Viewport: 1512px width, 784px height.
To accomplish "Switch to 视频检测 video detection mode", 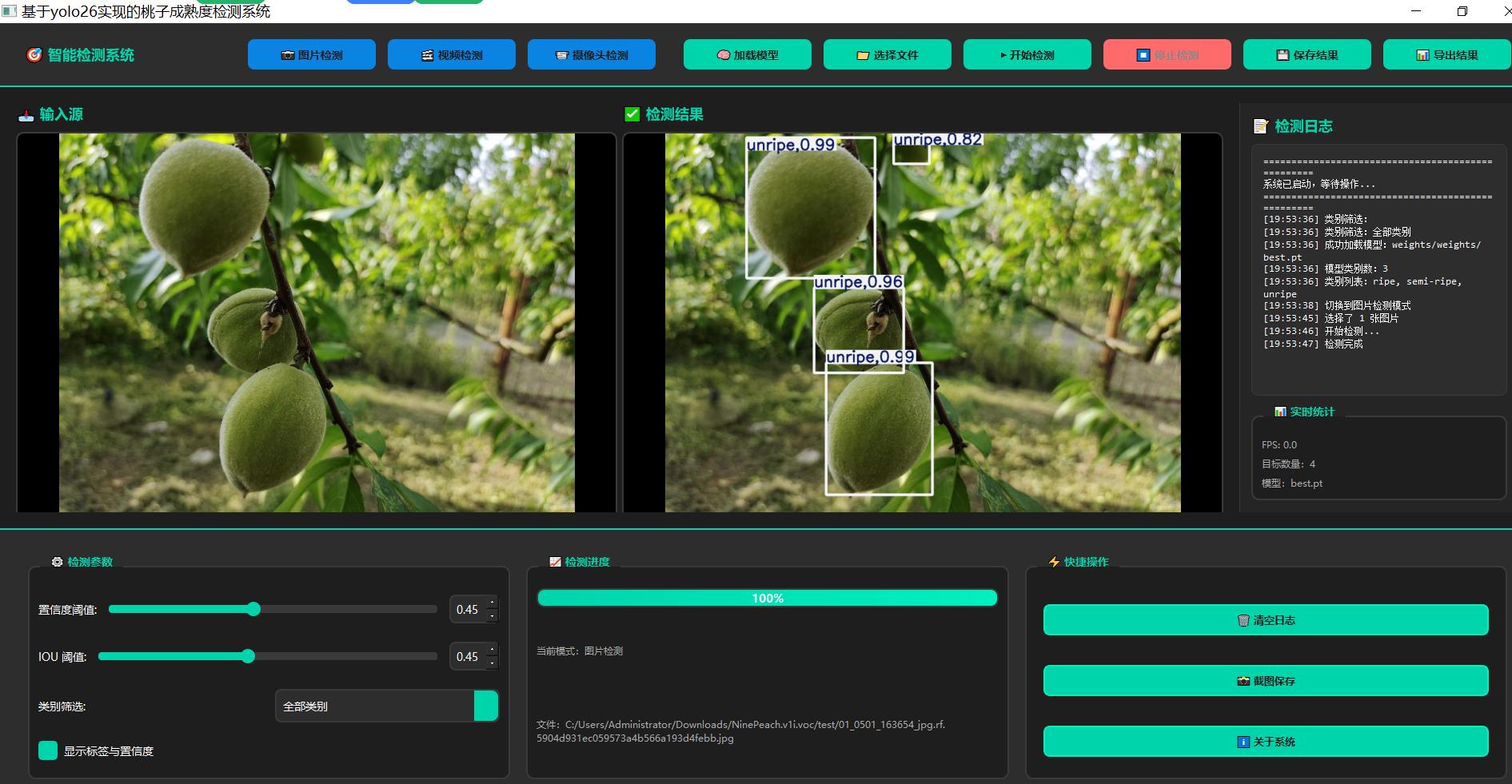I will pyautogui.click(x=451, y=55).
